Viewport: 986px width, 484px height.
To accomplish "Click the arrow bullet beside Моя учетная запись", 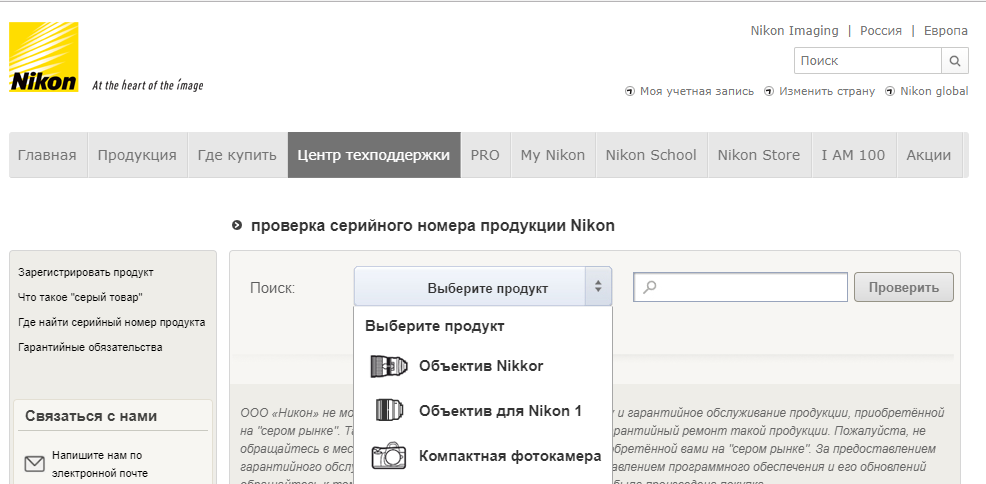I will 629,92.
